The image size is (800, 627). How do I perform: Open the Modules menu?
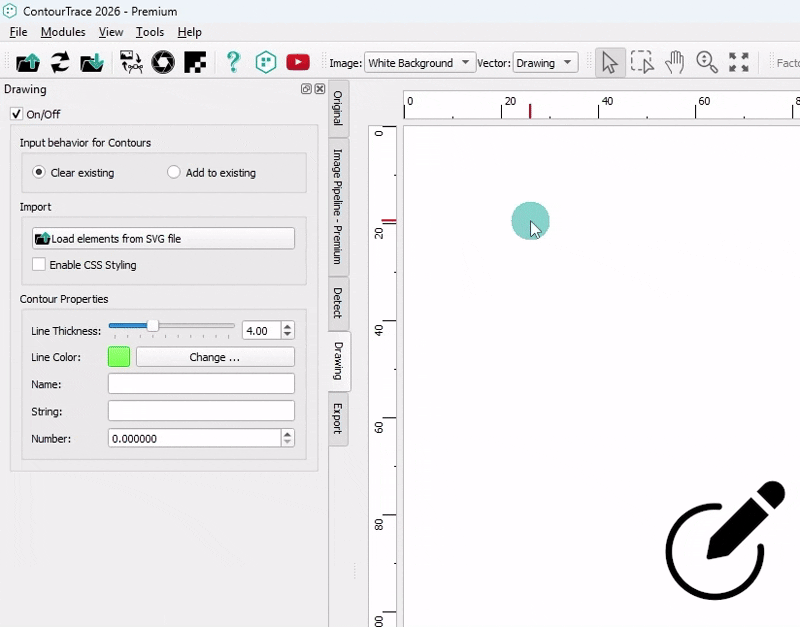62,32
